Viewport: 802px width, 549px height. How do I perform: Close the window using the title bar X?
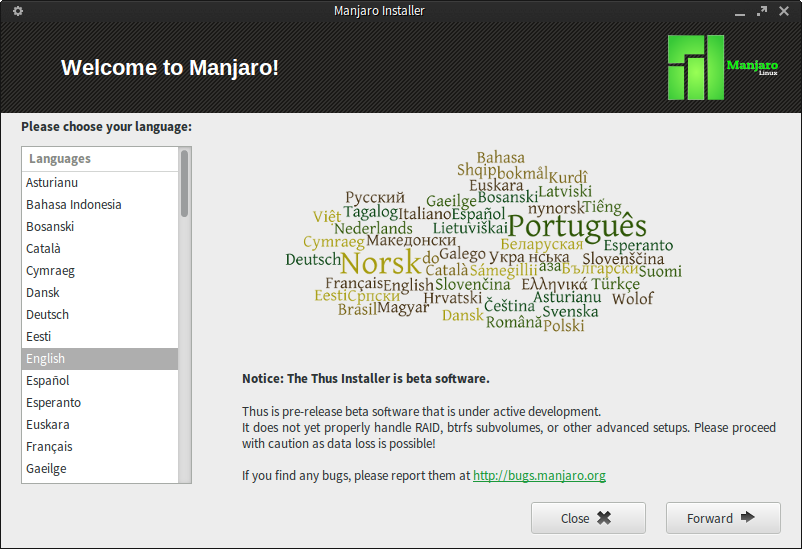784,11
